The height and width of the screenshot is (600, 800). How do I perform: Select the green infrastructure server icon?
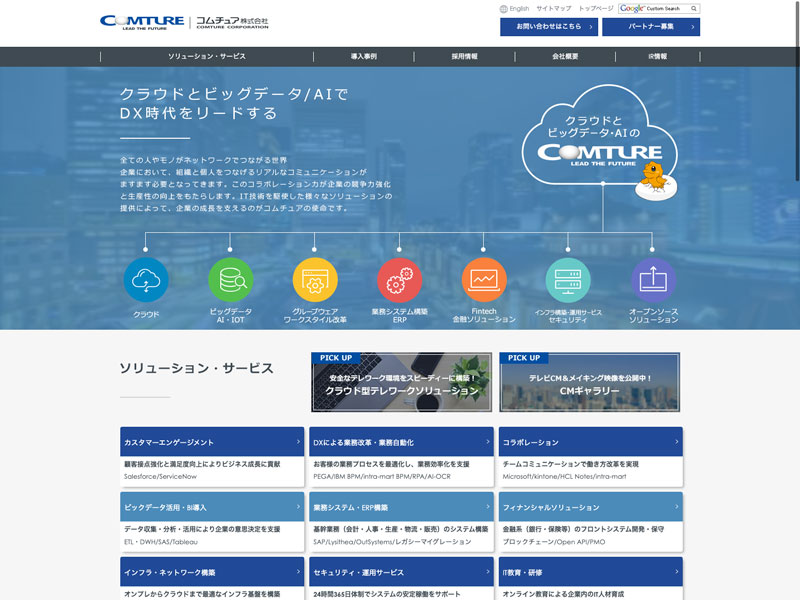click(568, 280)
